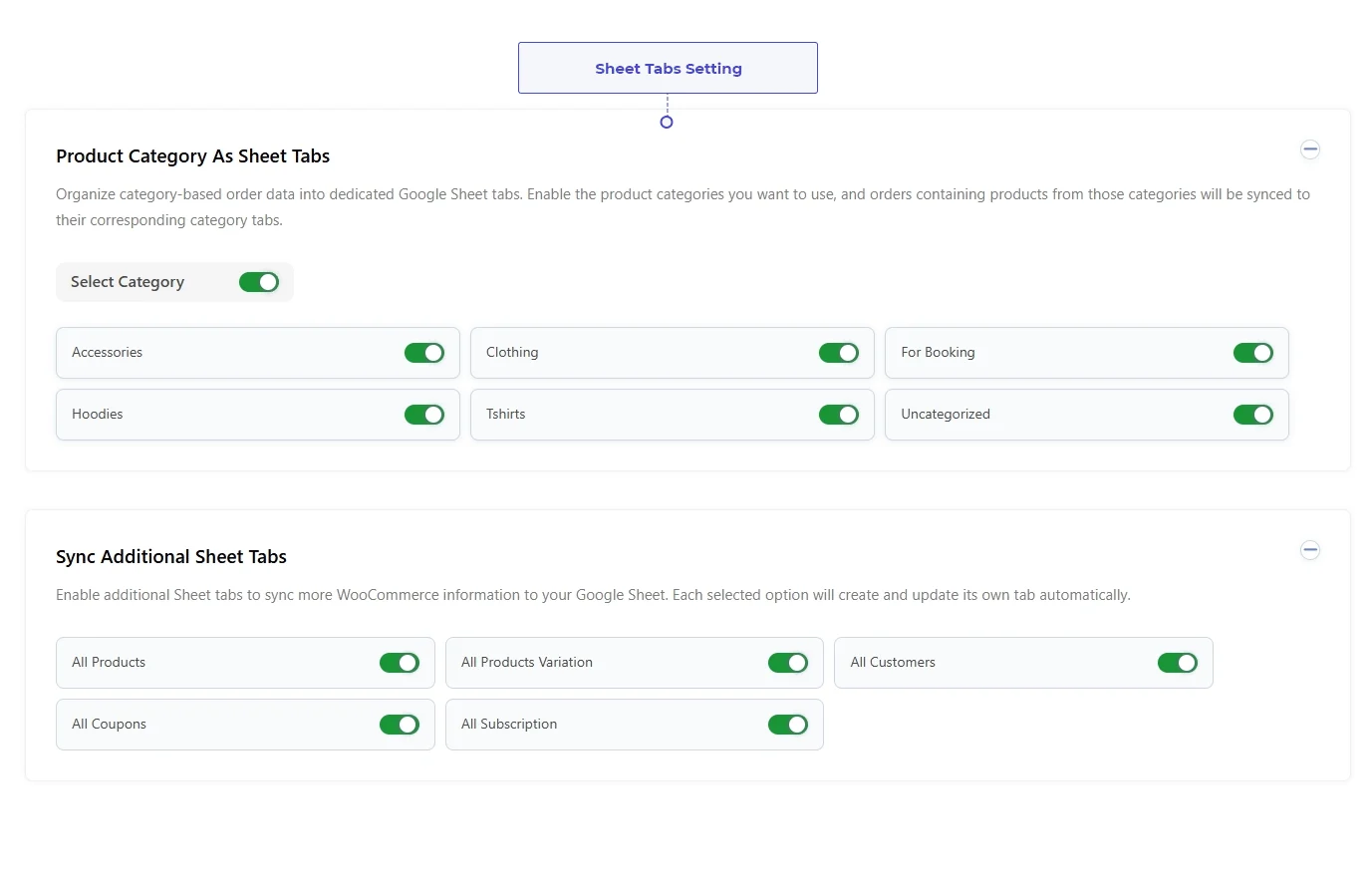
Task: Click the Select Category label text
Action: pos(128,282)
